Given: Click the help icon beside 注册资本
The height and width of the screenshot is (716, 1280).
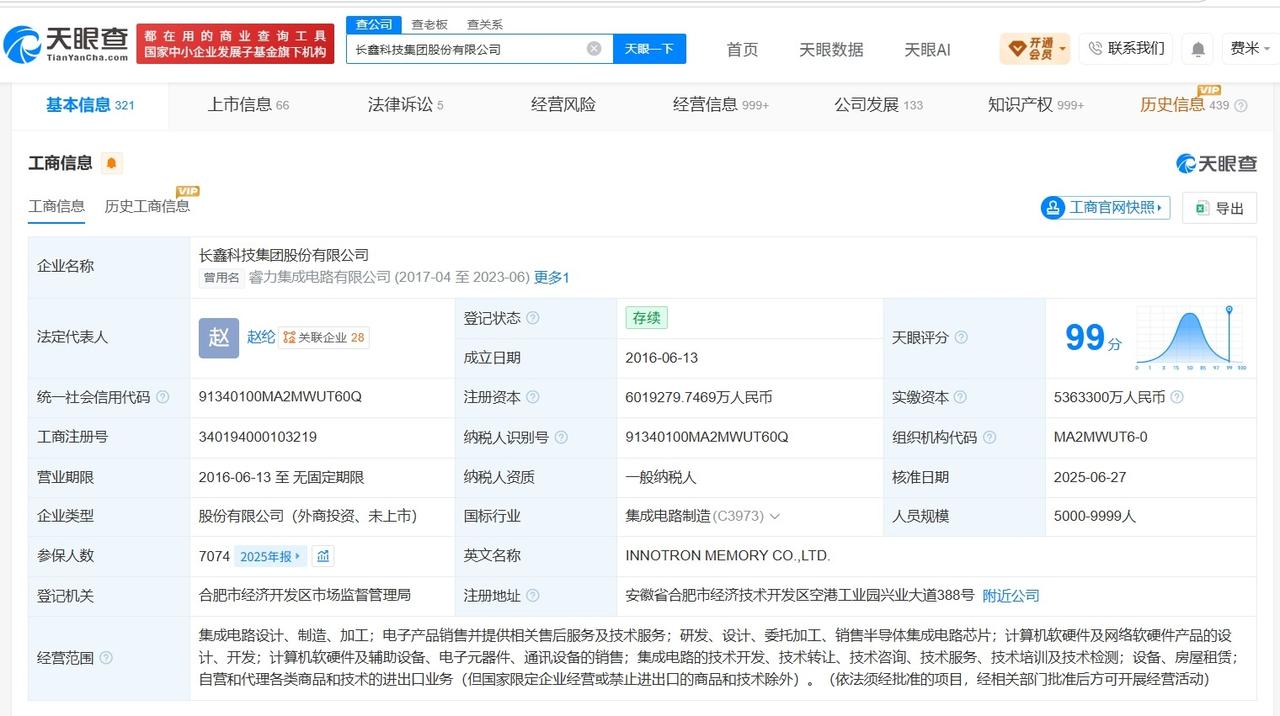Looking at the screenshot, I should coord(532,397).
